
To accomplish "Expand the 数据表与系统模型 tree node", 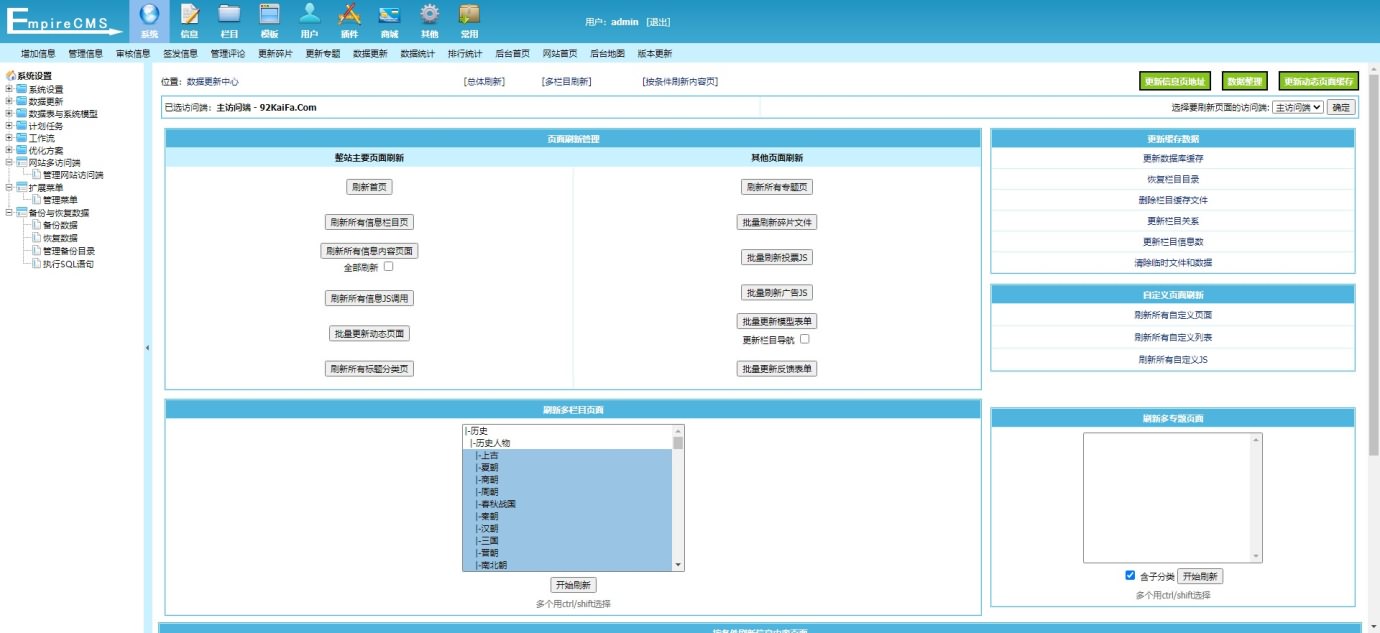I will (9, 113).
